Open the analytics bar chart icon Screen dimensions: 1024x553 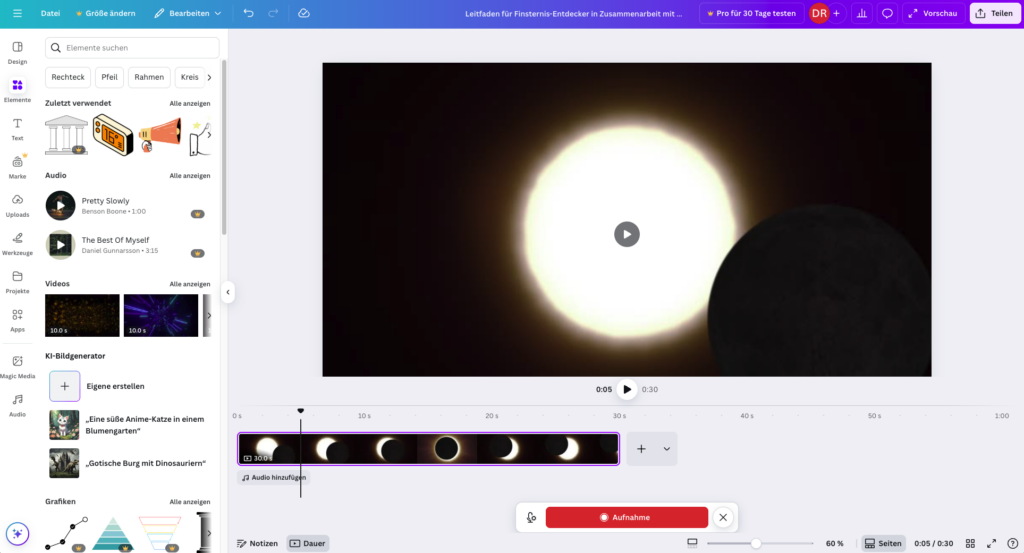tap(861, 13)
